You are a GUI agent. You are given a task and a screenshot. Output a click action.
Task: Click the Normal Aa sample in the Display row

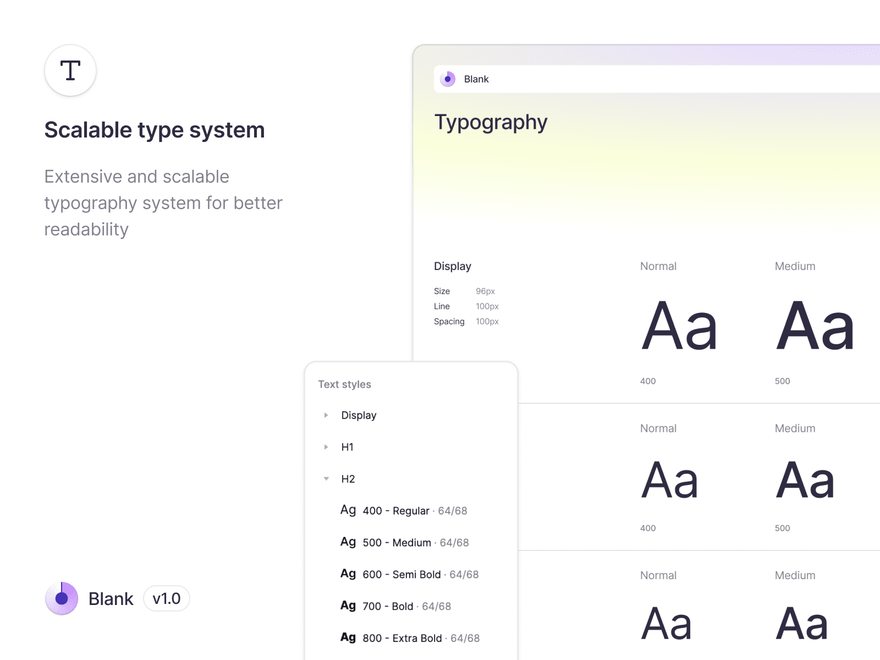point(679,326)
